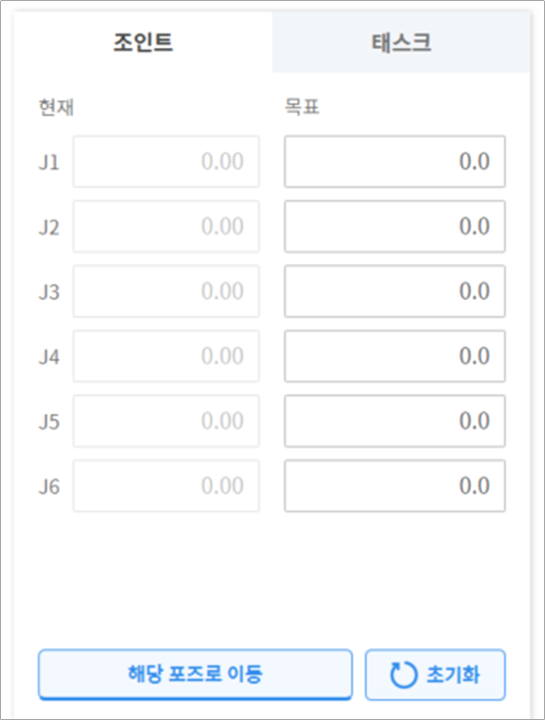Click the J1 current value box
The width and height of the screenshot is (545, 720).
[166, 162]
